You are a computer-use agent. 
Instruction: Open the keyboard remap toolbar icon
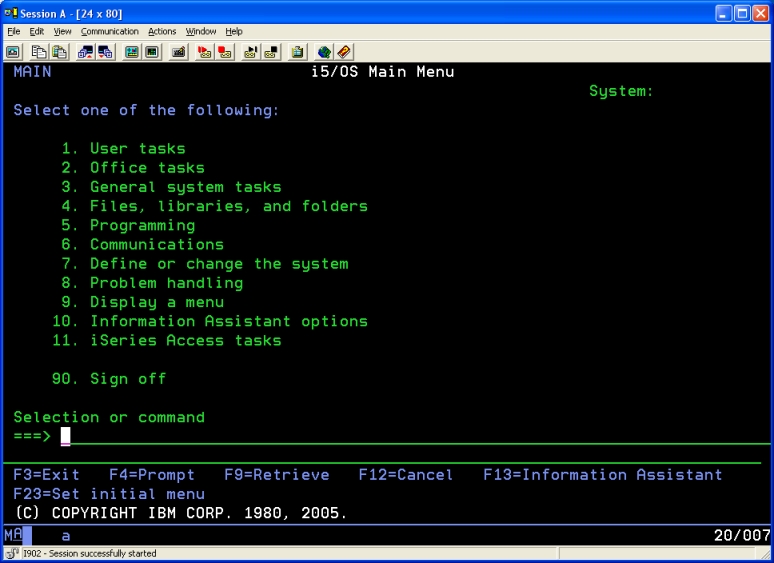point(178,52)
